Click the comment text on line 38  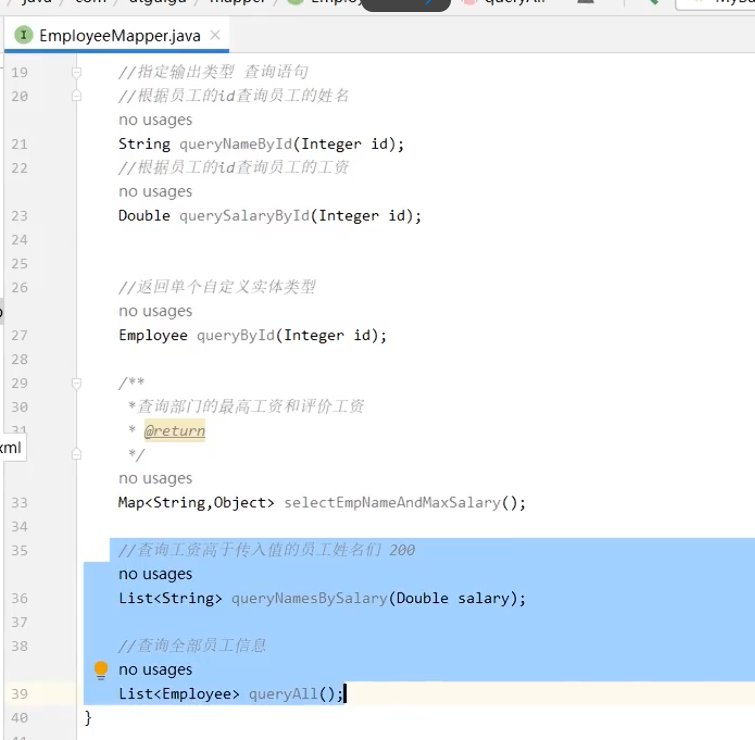192,646
